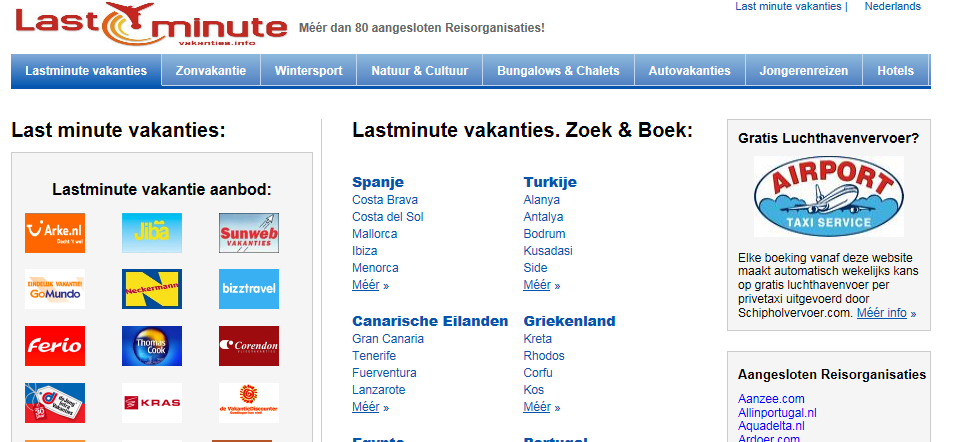Click the Nederlands link
Image resolution: width=970 pixels, height=442 pixels.
tap(892, 6)
